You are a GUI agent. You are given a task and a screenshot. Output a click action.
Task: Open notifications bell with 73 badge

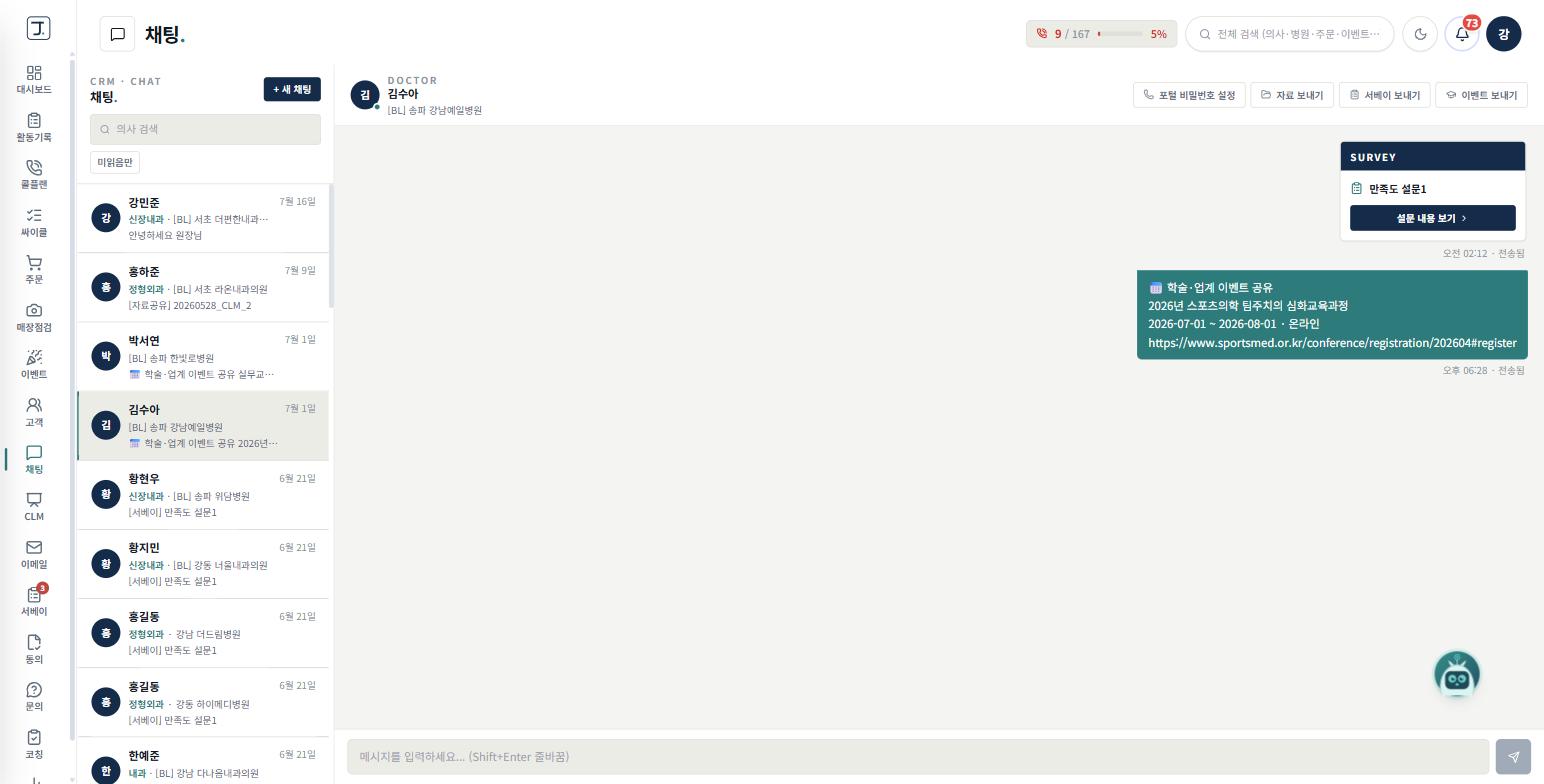pos(1462,33)
